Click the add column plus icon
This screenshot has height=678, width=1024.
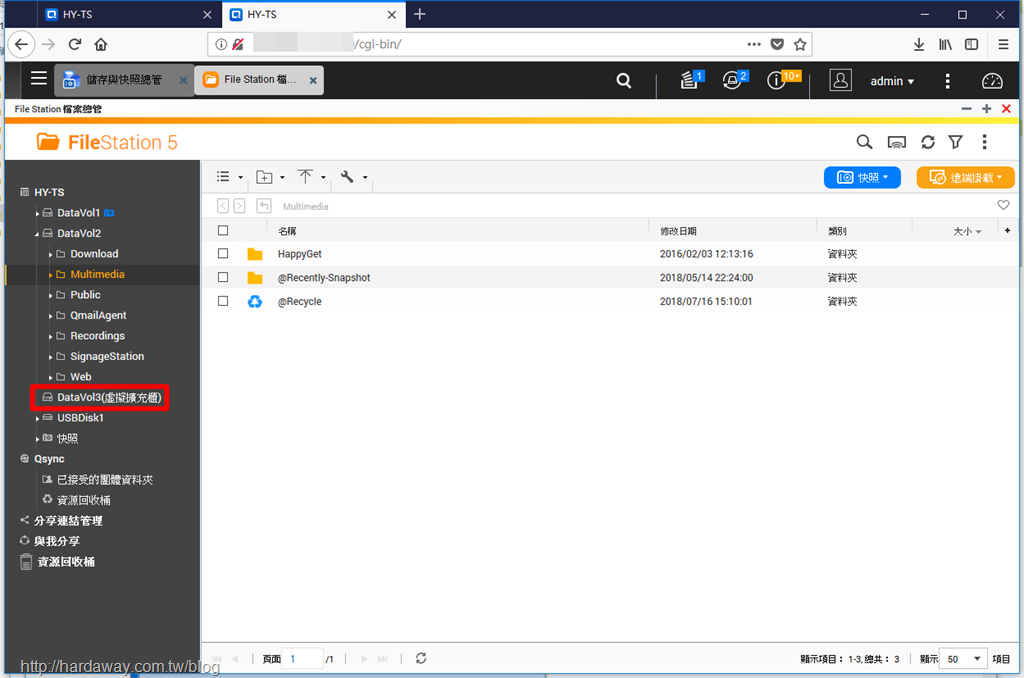point(1008,231)
